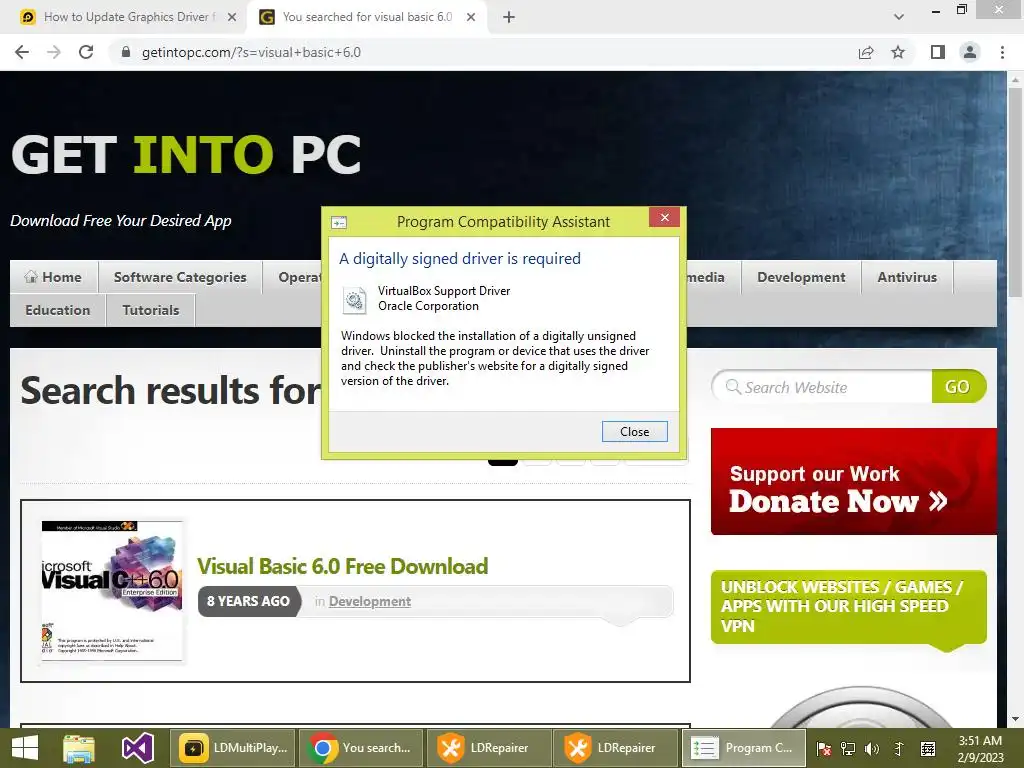Click the Donate Now banner

point(854,481)
